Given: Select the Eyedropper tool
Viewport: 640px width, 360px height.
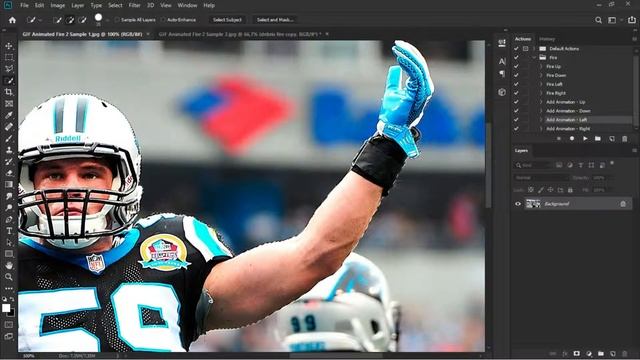Looking at the screenshot, I should [9, 115].
